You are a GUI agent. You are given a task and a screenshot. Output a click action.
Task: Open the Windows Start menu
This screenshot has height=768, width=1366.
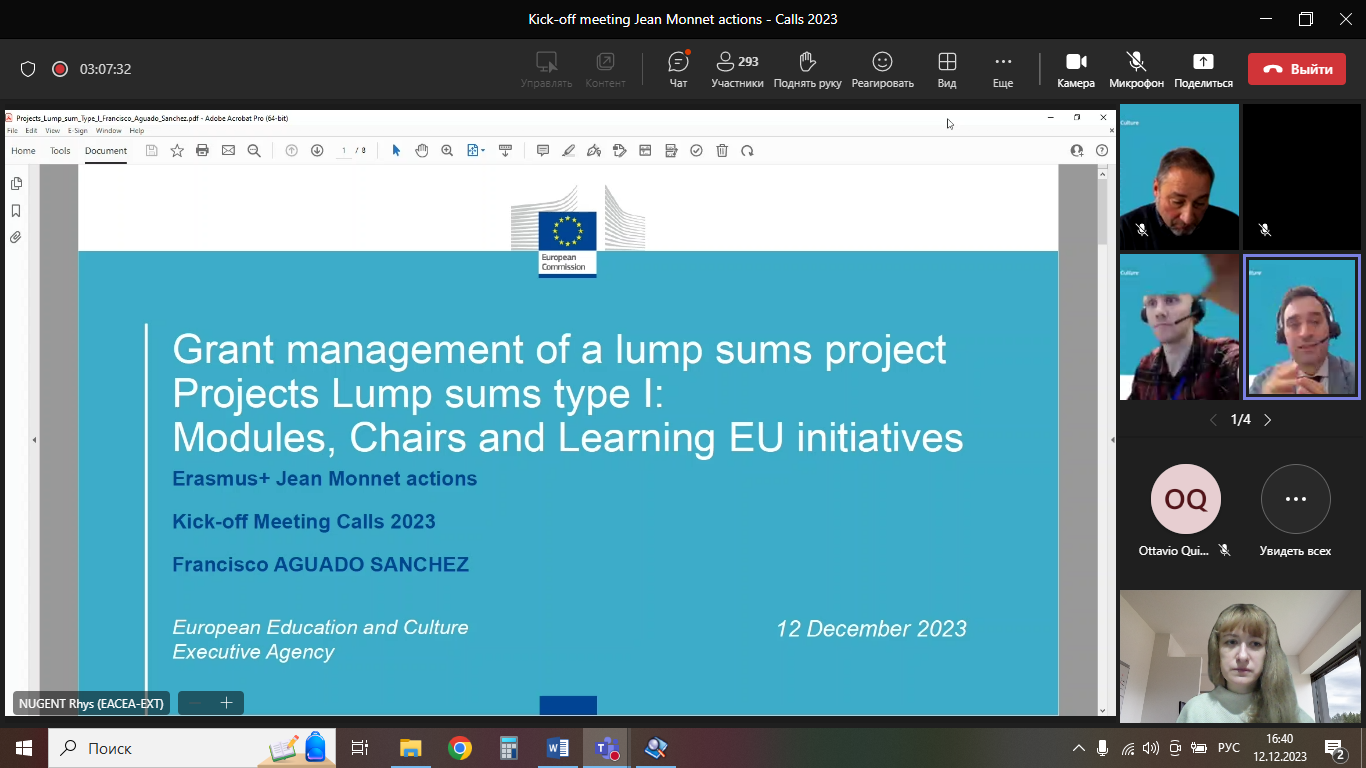pyautogui.click(x=23, y=748)
